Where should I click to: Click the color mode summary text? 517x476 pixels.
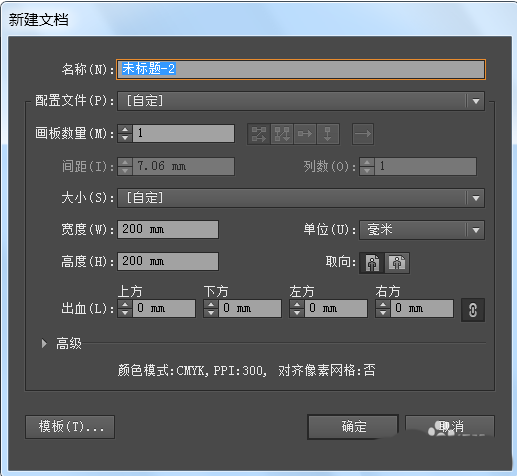(x=247, y=370)
